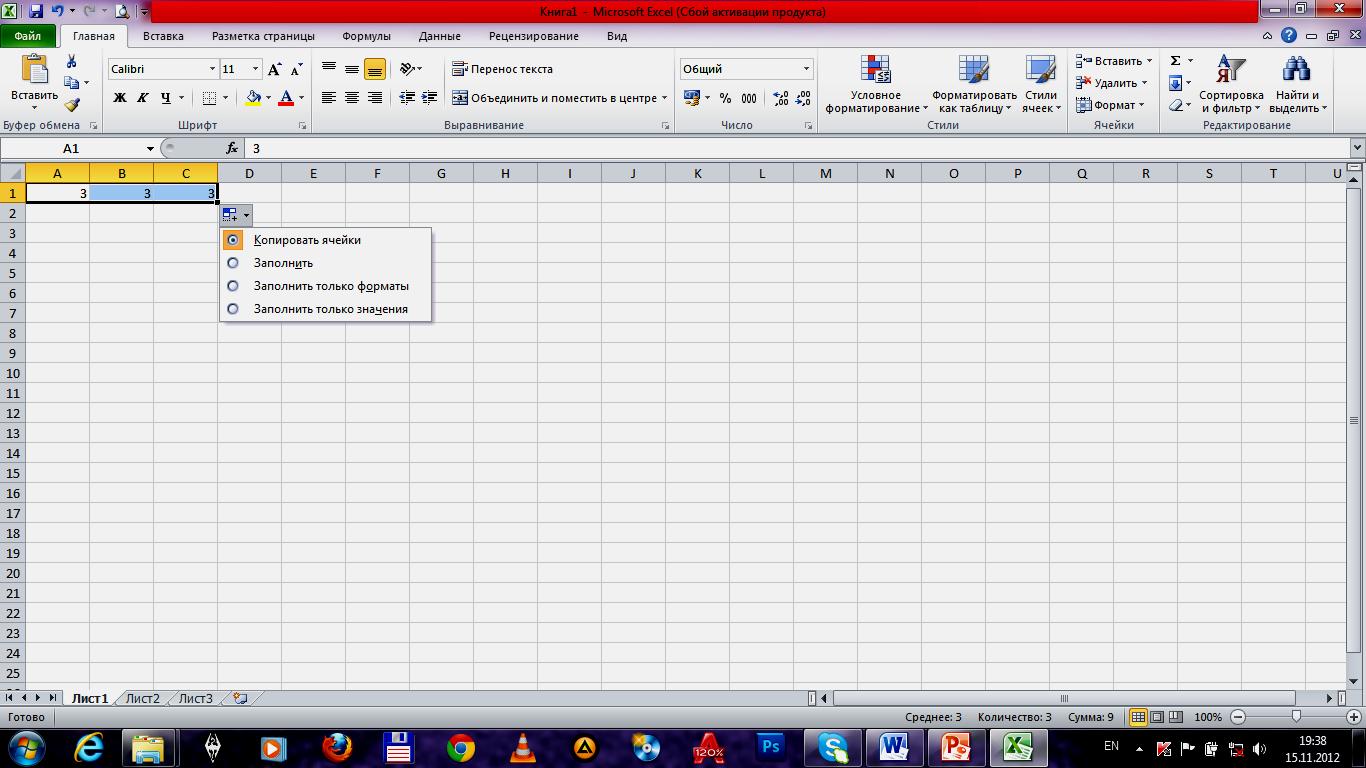
Task: Align cell content to bottom
Action: point(375,69)
